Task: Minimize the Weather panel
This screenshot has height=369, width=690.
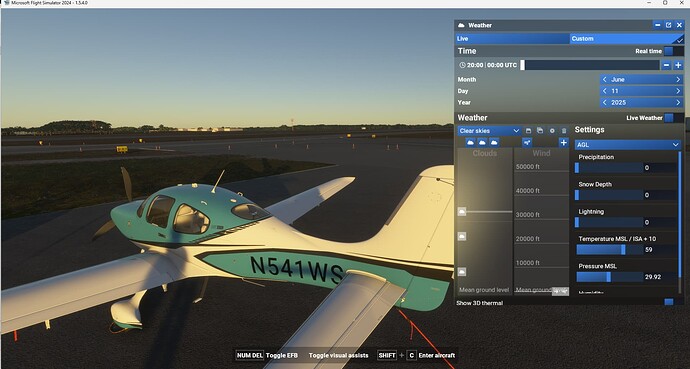Action: 657,25
